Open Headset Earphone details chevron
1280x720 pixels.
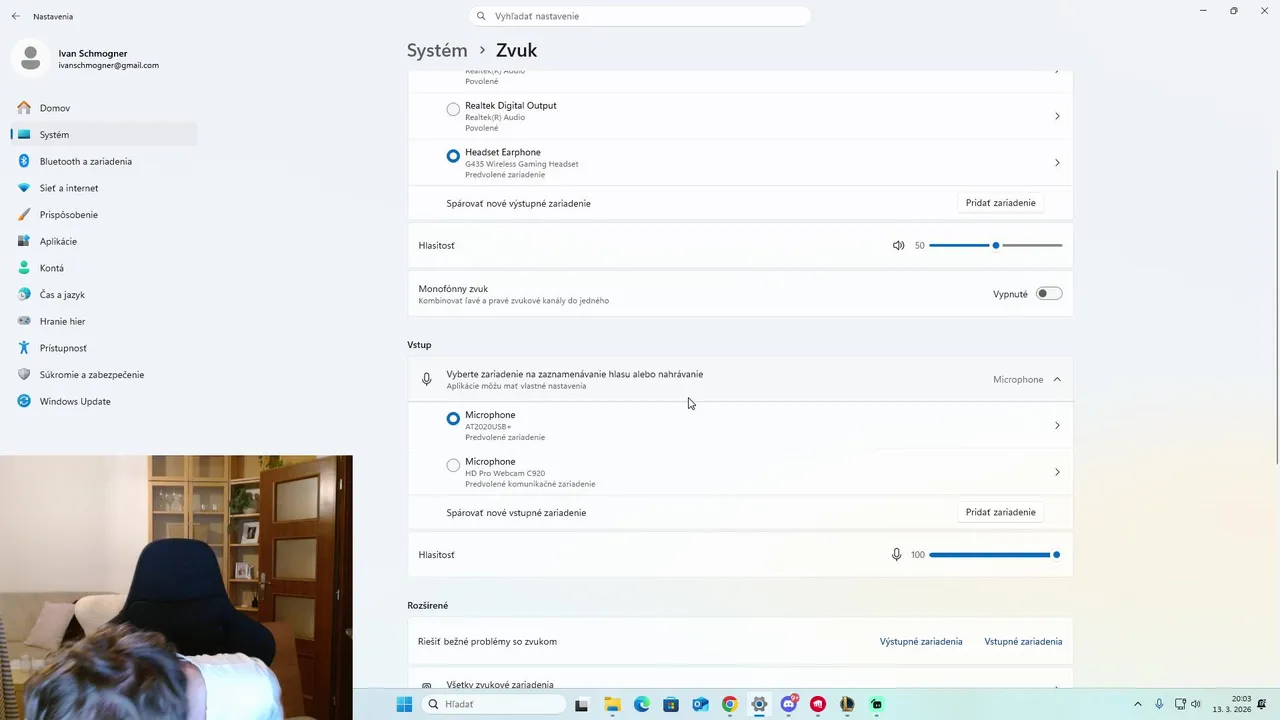pos(1057,163)
